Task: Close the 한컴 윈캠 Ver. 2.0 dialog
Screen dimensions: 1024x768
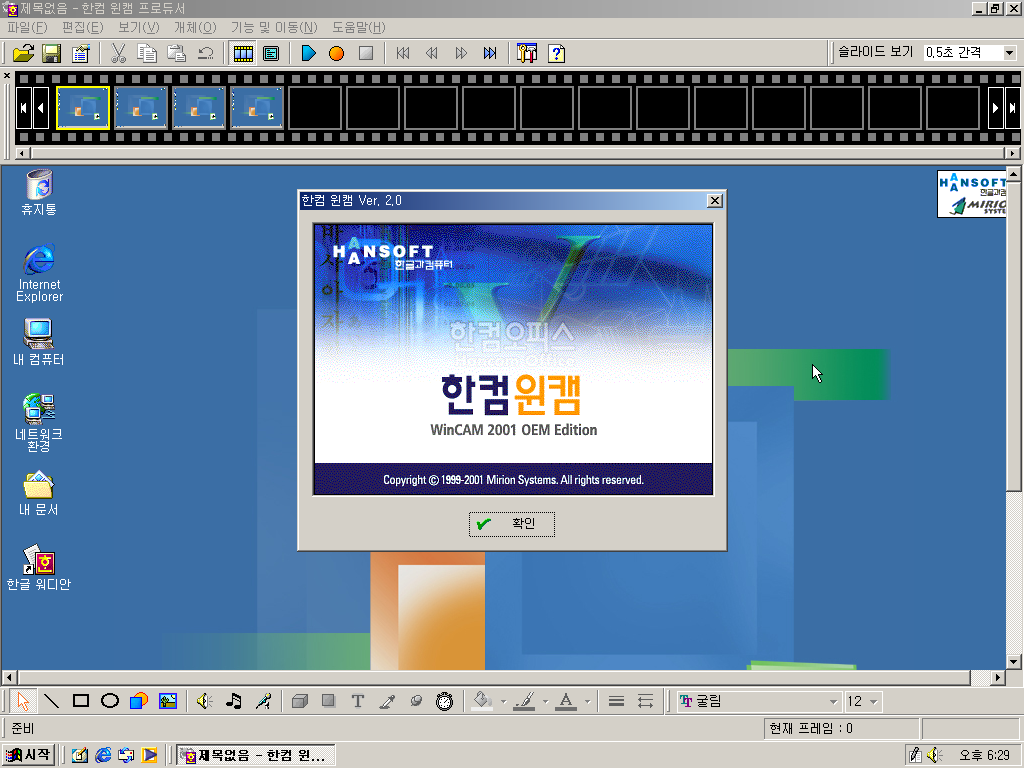Action: 715,200
